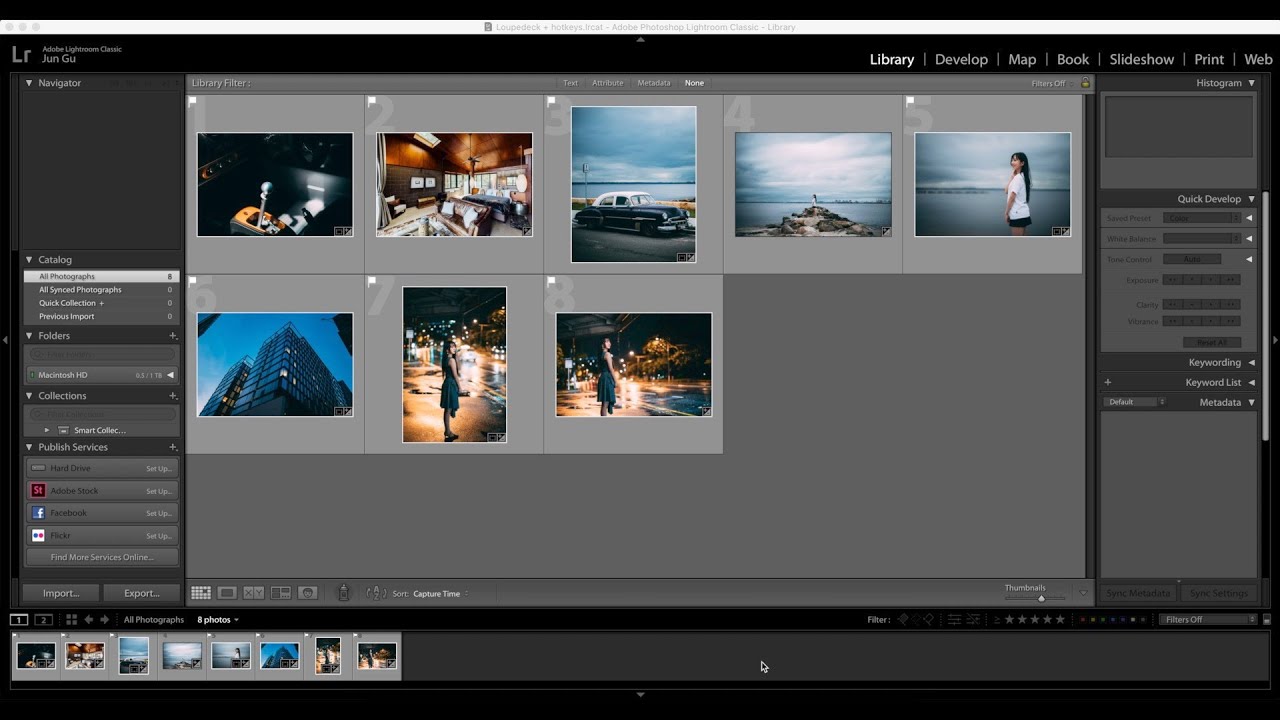
Task: Open People view face icon
Action: pos(308,593)
